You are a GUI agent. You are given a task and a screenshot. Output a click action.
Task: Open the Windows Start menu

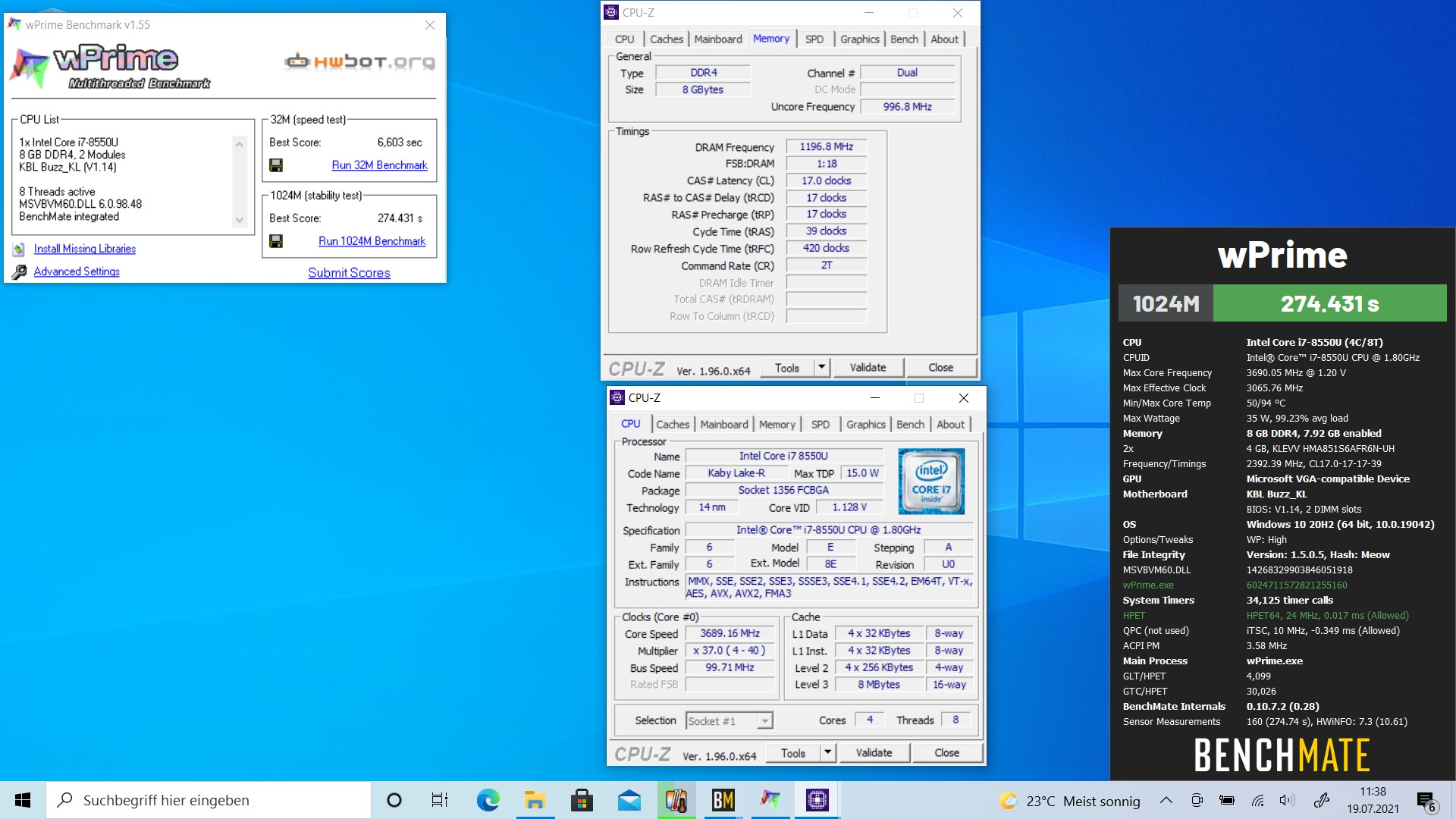coord(23,800)
